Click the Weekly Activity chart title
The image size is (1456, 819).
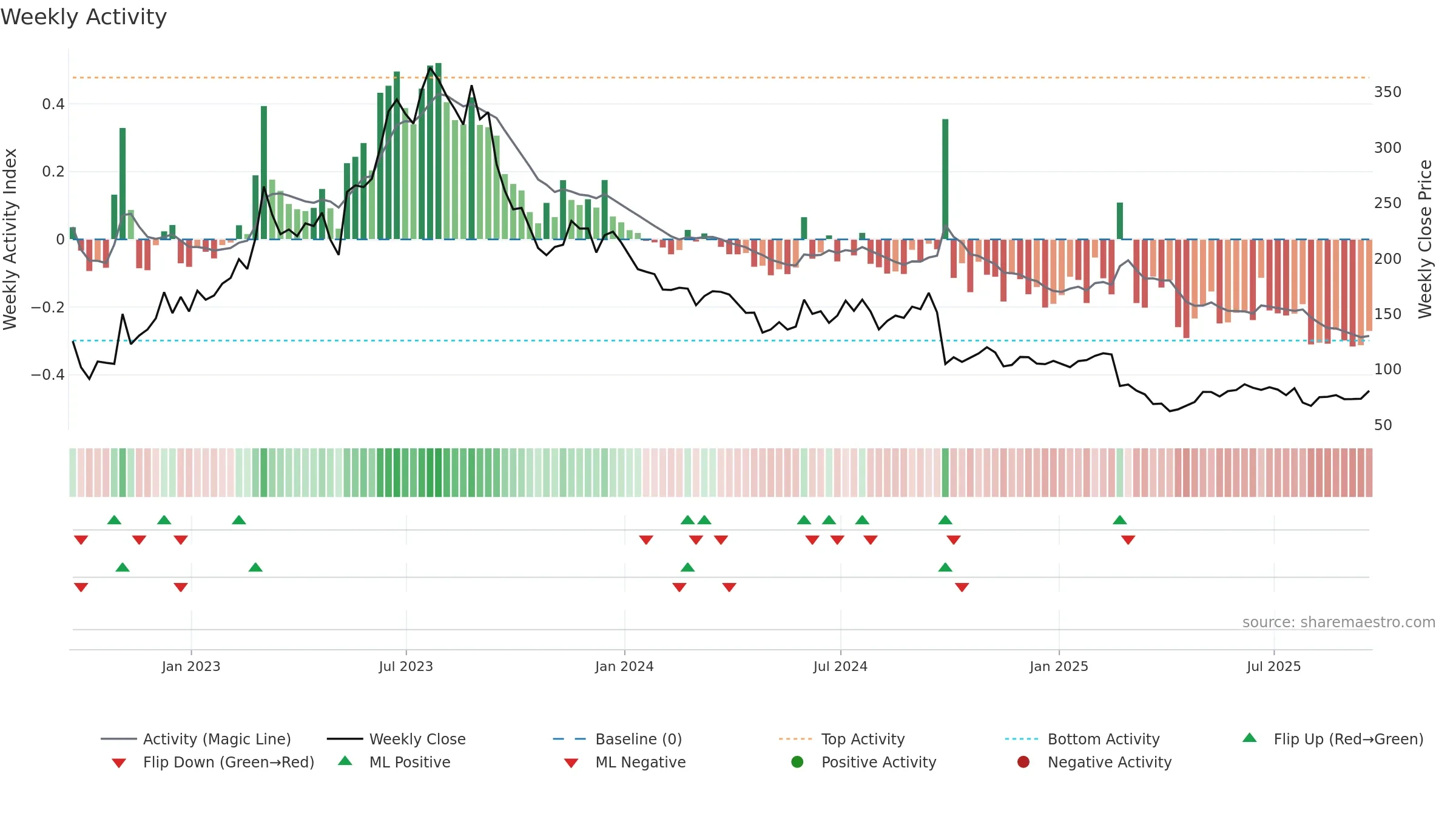84,17
